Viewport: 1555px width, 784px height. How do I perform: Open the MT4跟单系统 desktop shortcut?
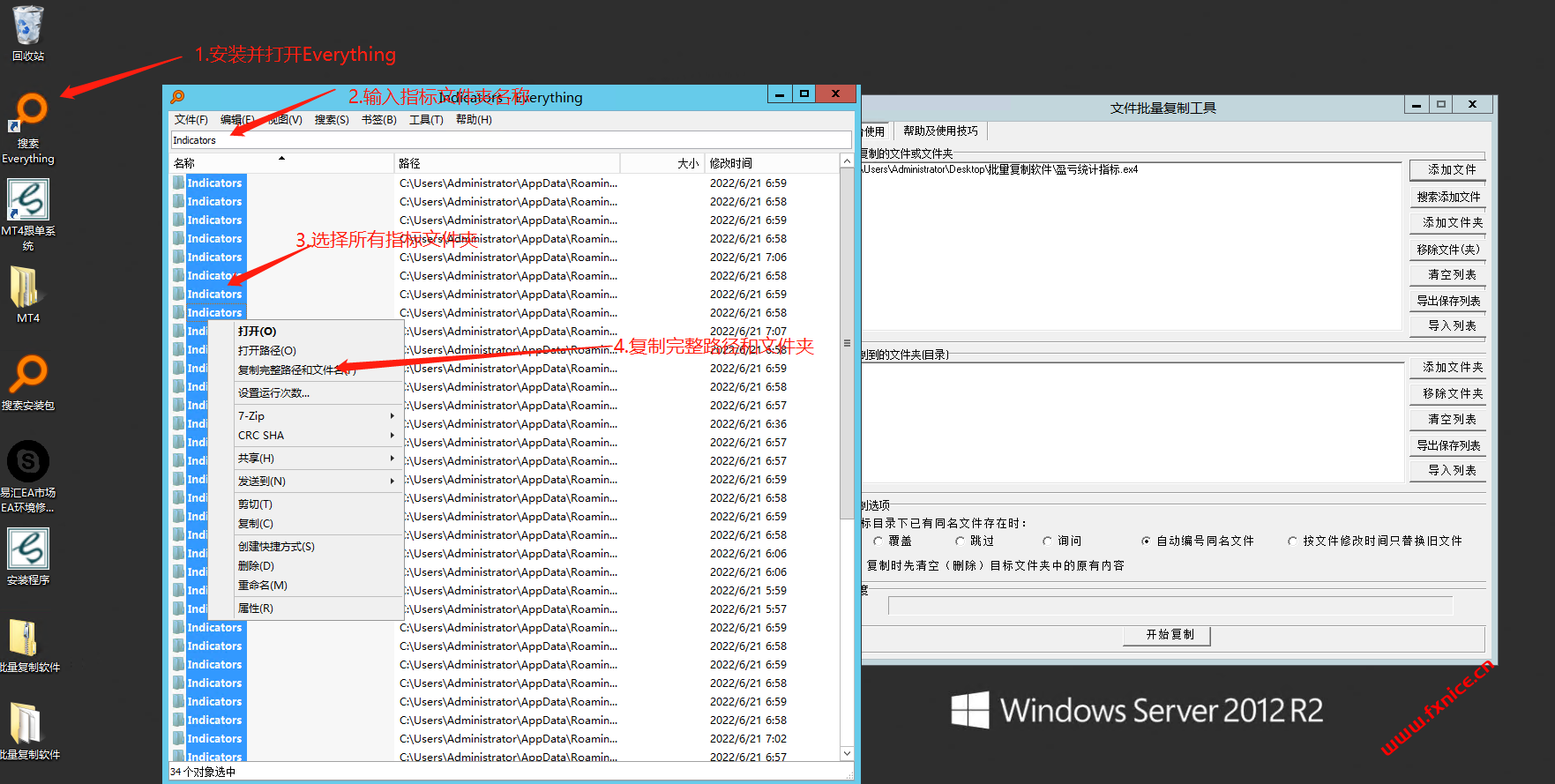pyautogui.click(x=28, y=215)
